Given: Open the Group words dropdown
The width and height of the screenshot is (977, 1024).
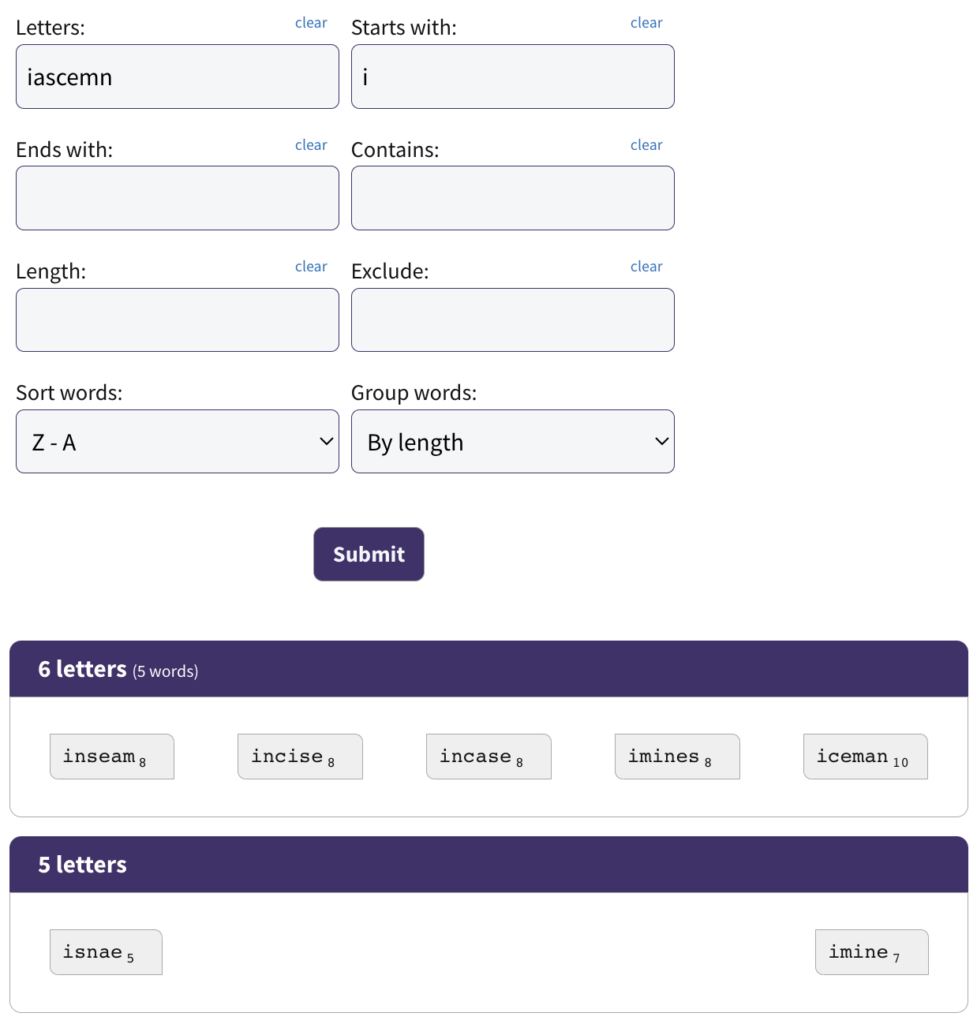Looking at the screenshot, I should tap(512, 442).
